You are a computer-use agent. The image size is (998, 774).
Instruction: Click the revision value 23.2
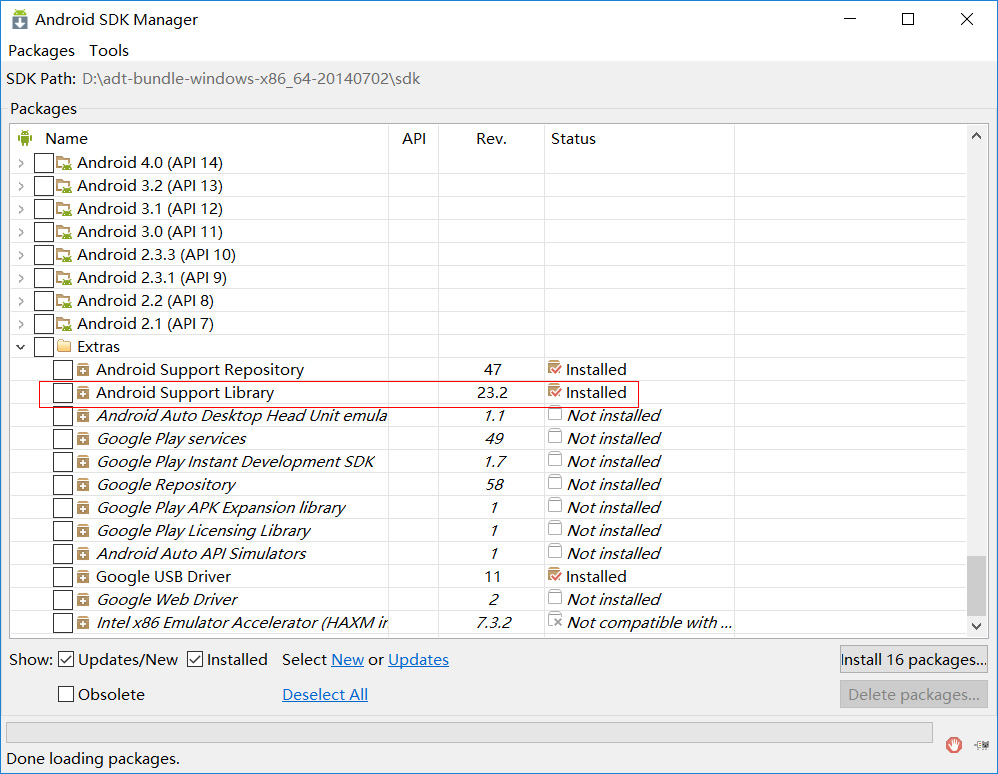point(492,393)
